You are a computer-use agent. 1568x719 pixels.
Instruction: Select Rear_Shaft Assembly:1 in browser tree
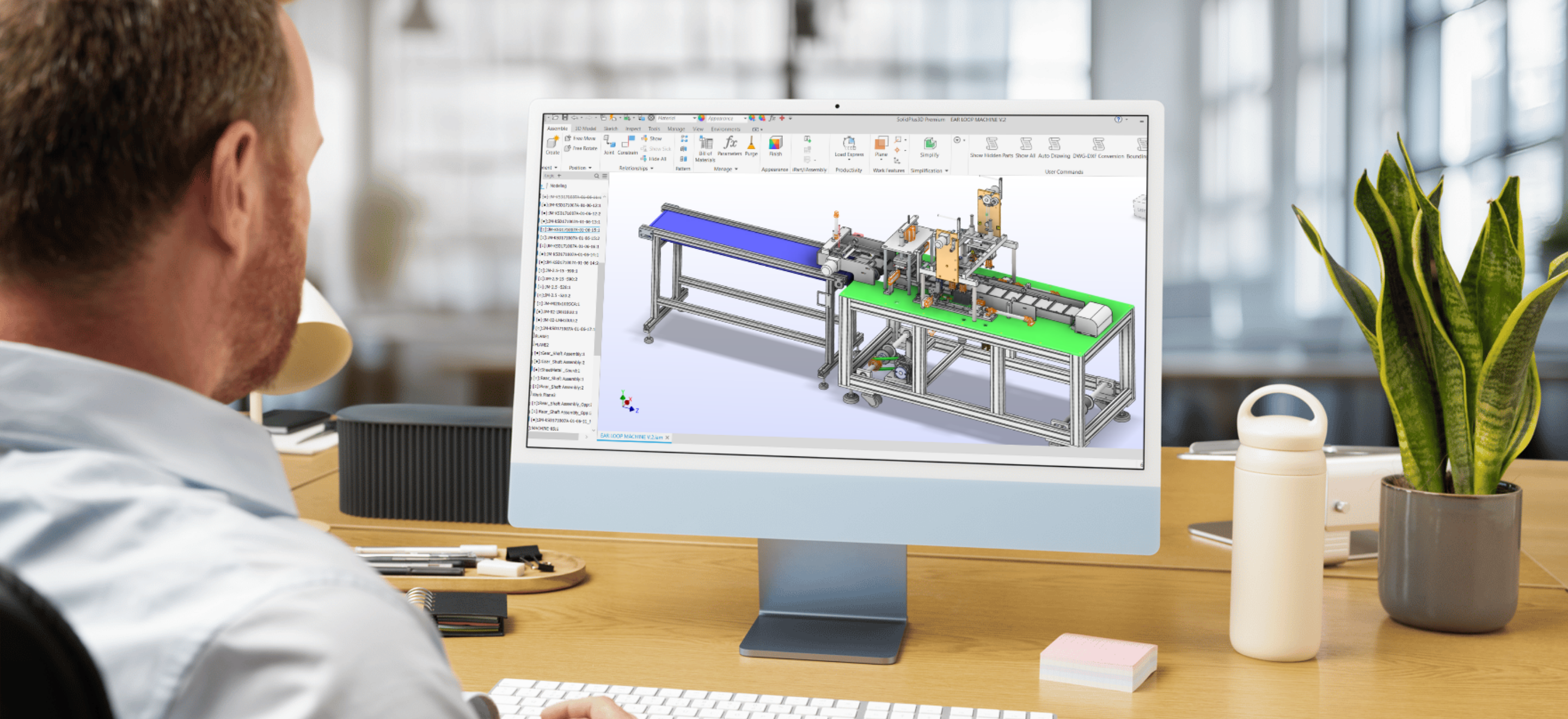558,379
